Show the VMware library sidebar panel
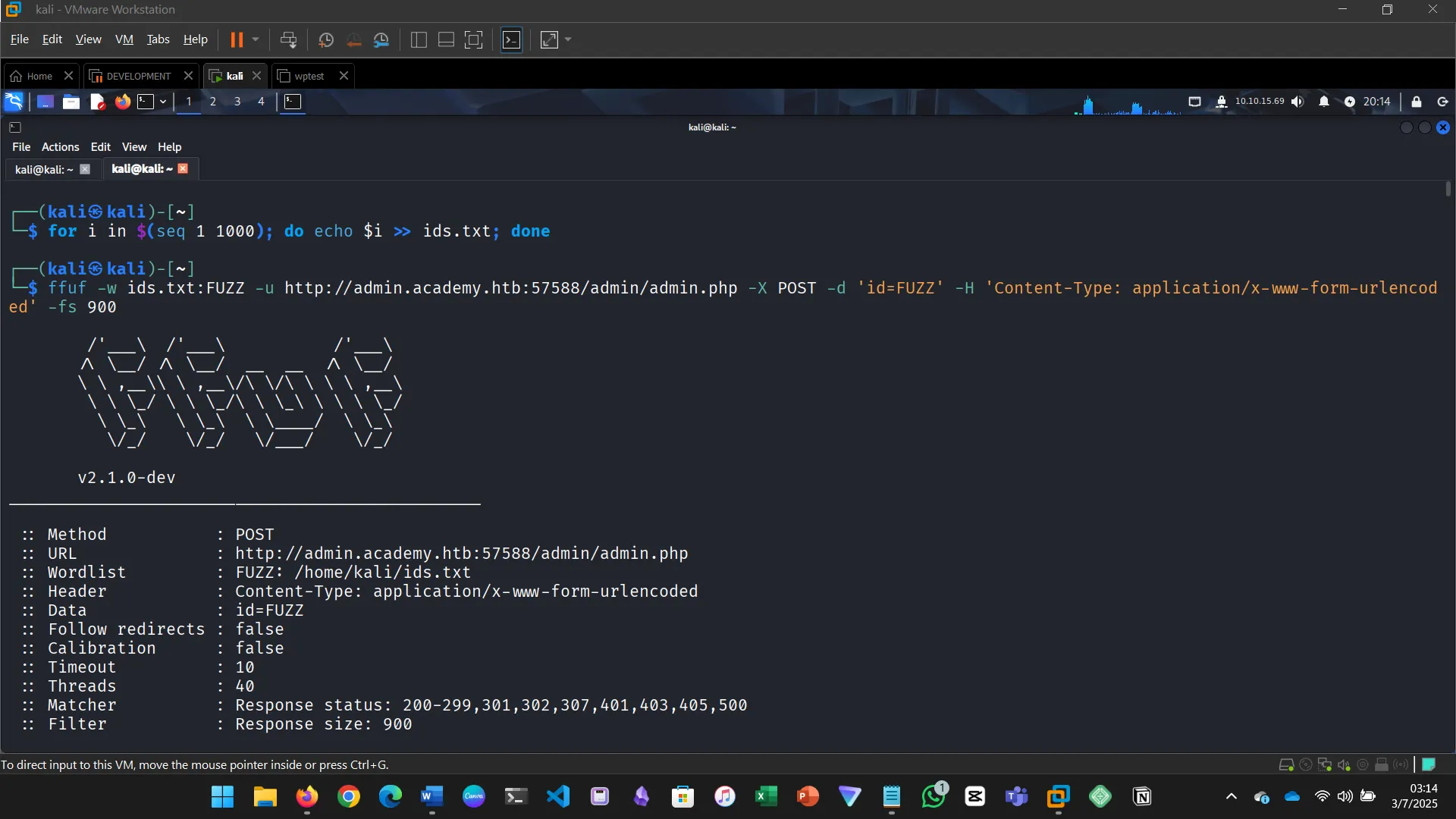The image size is (1456, 819). pyautogui.click(x=418, y=39)
